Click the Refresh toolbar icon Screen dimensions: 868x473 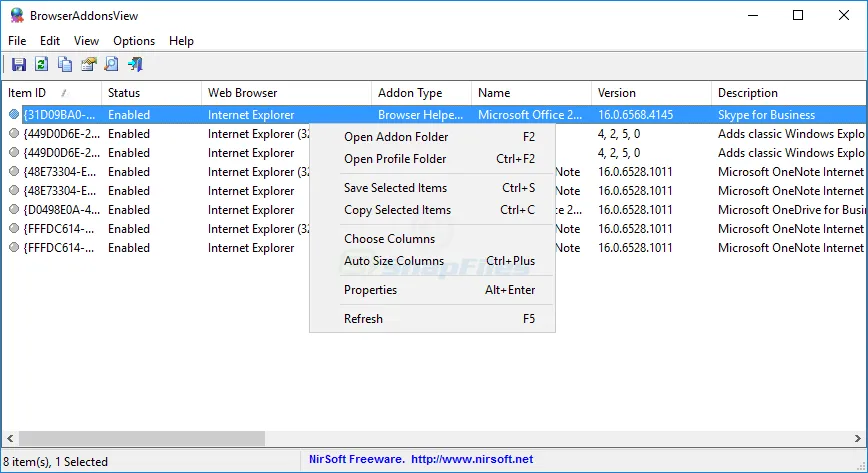coord(42,64)
